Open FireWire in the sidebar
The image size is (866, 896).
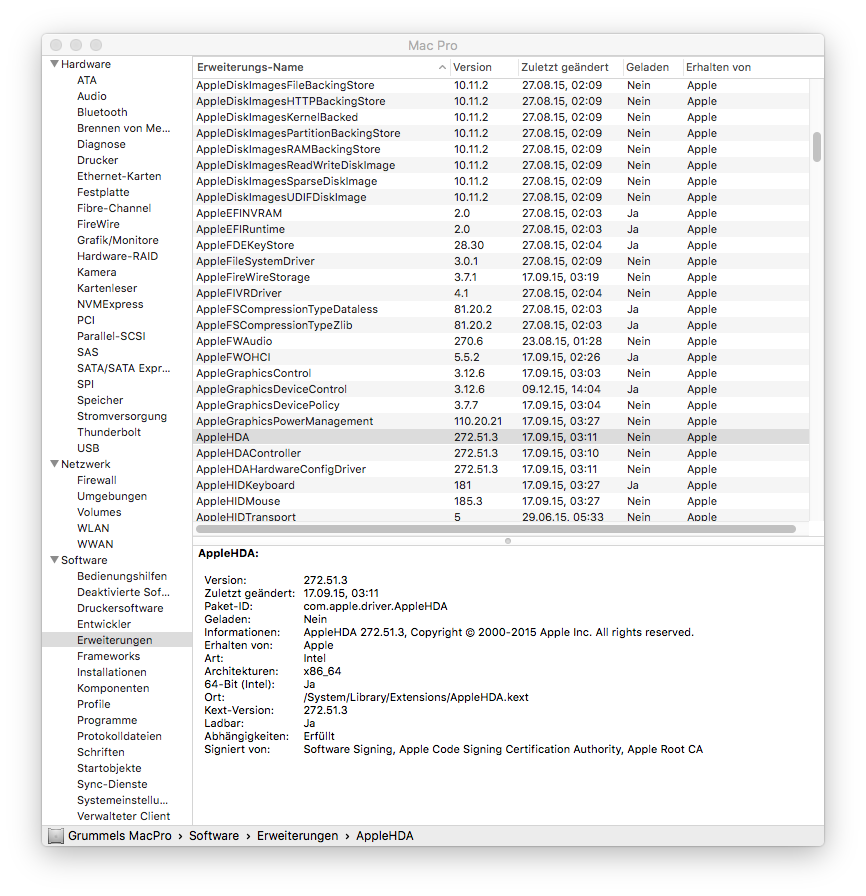(98, 224)
